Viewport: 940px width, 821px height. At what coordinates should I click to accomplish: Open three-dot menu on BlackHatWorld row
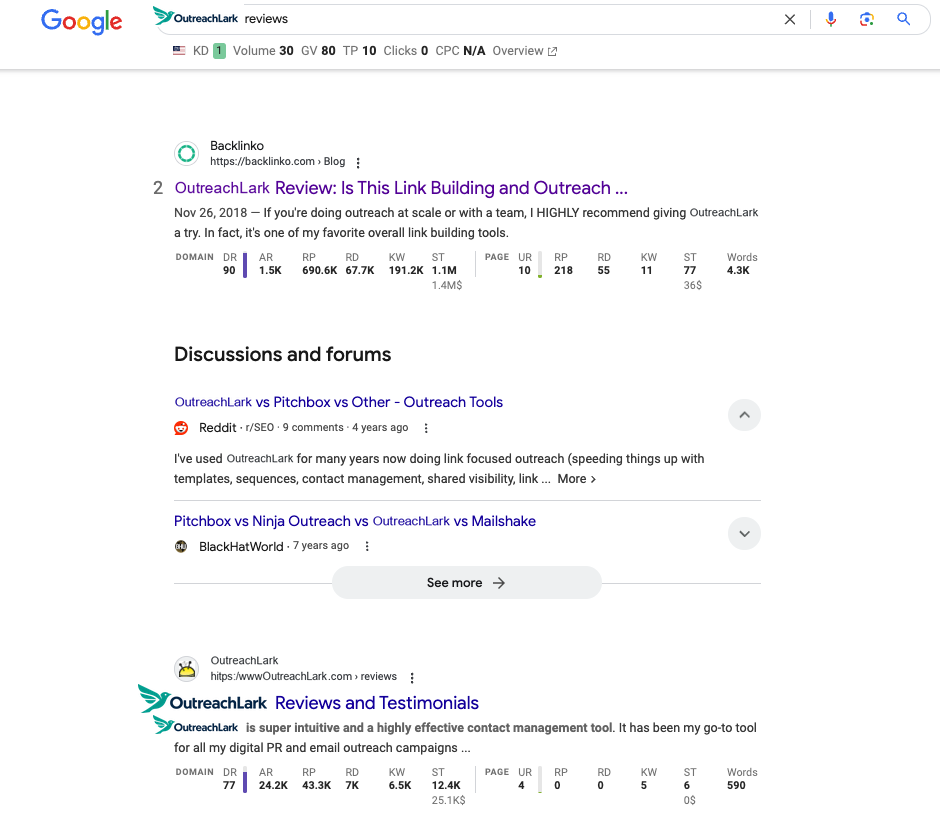pyautogui.click(x=367, y=546)
